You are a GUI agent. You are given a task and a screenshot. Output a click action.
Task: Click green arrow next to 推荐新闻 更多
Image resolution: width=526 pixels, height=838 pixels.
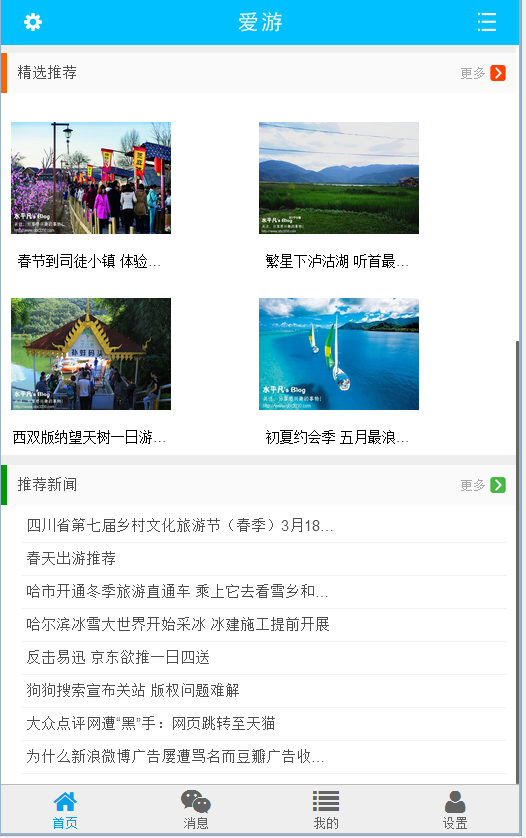pos(498,485)
